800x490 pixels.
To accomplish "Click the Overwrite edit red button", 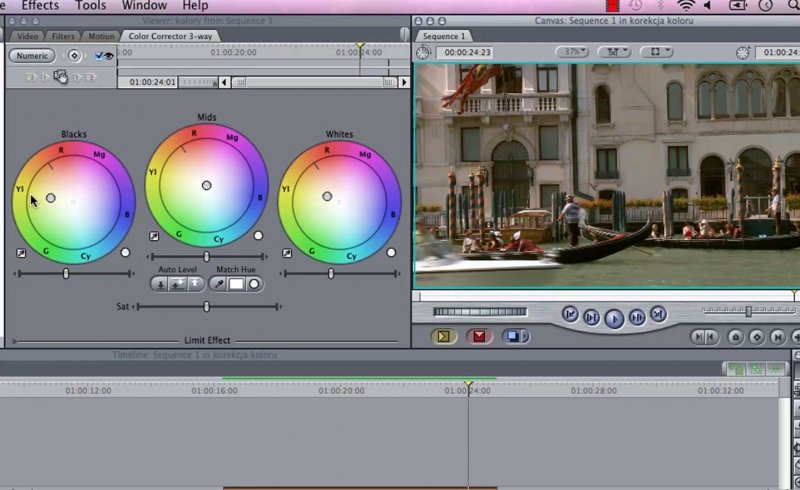I will (x=479, y=337).
